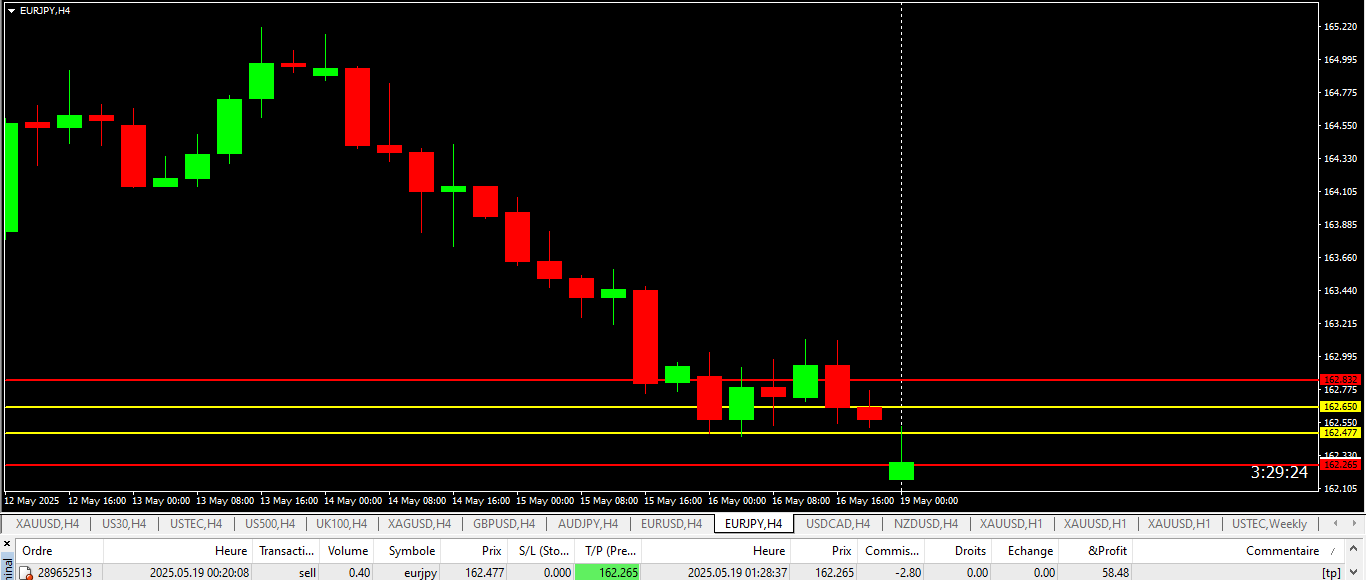Click the 164.105 price axis value
Screen dimensions: 1366x580
[x=1340, y=192]
